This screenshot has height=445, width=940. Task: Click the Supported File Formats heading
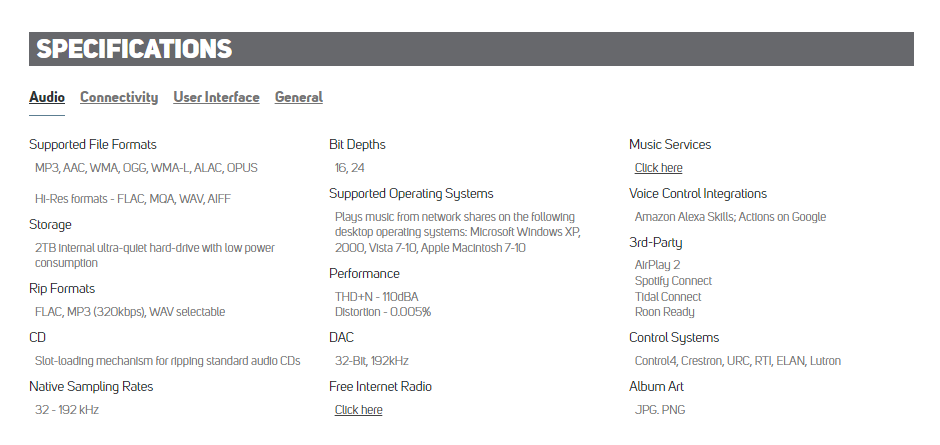point(93,145)
